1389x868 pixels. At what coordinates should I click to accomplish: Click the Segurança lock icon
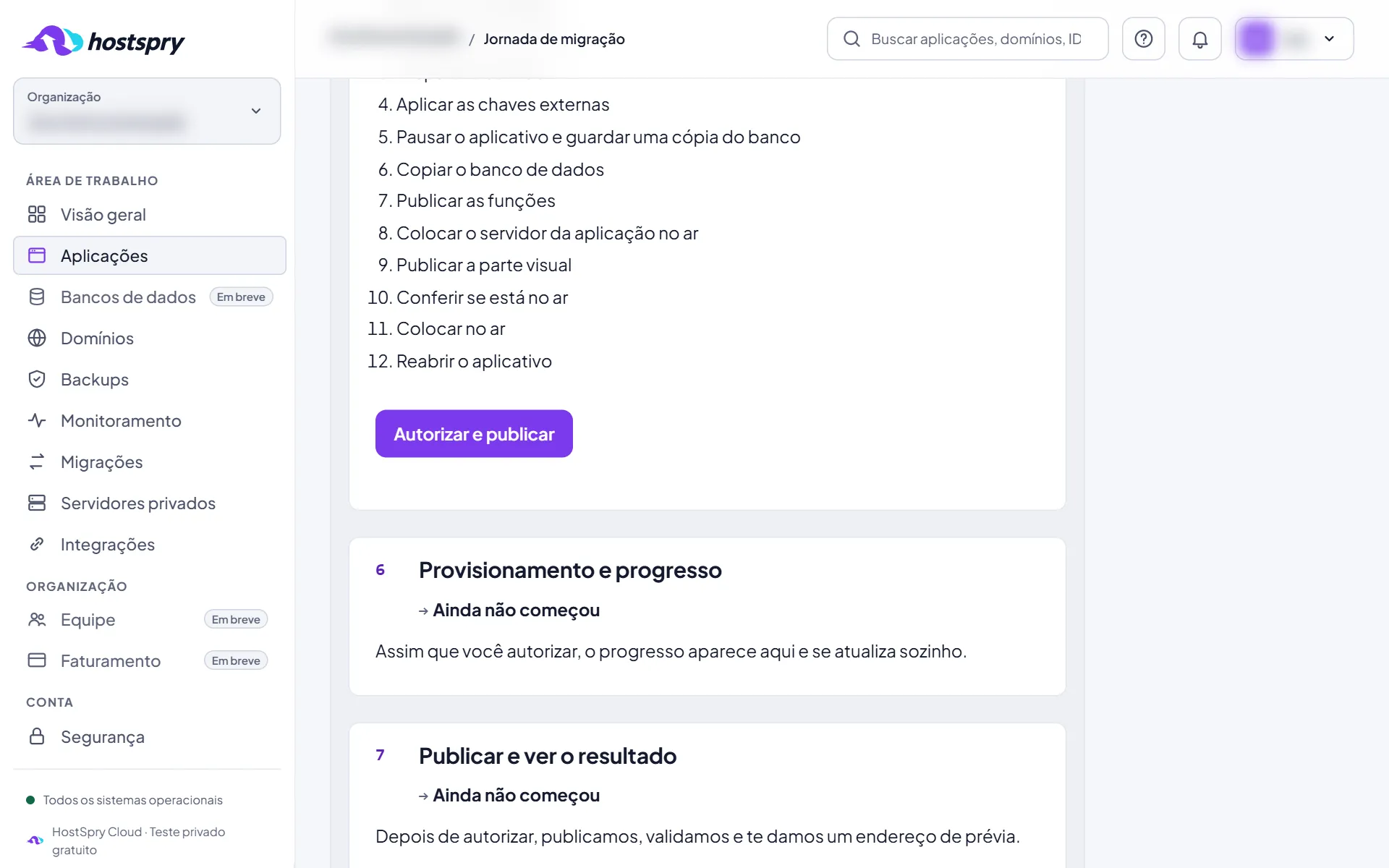pos(37,736)
